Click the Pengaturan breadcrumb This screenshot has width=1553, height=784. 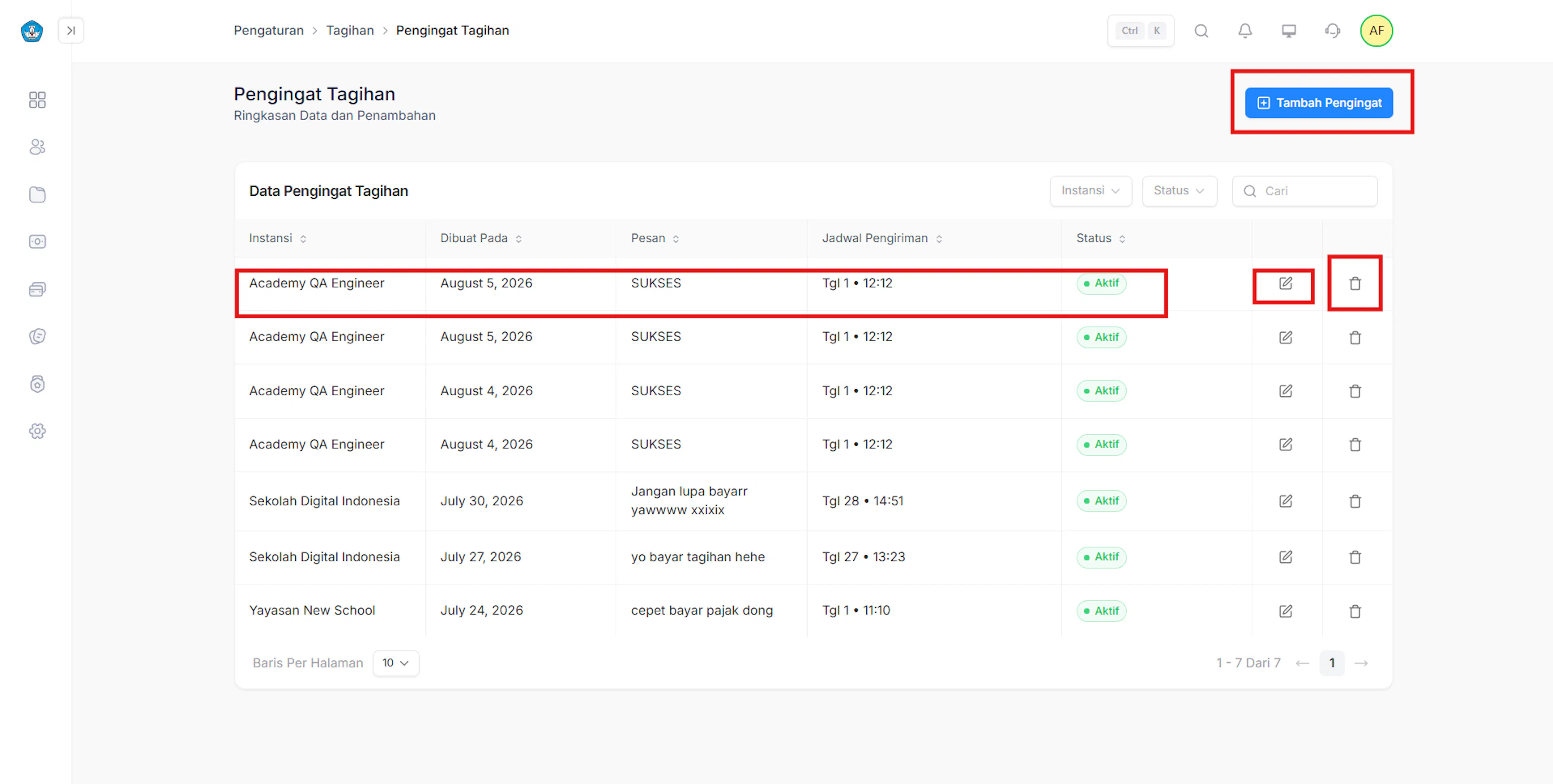coord(269,31)
